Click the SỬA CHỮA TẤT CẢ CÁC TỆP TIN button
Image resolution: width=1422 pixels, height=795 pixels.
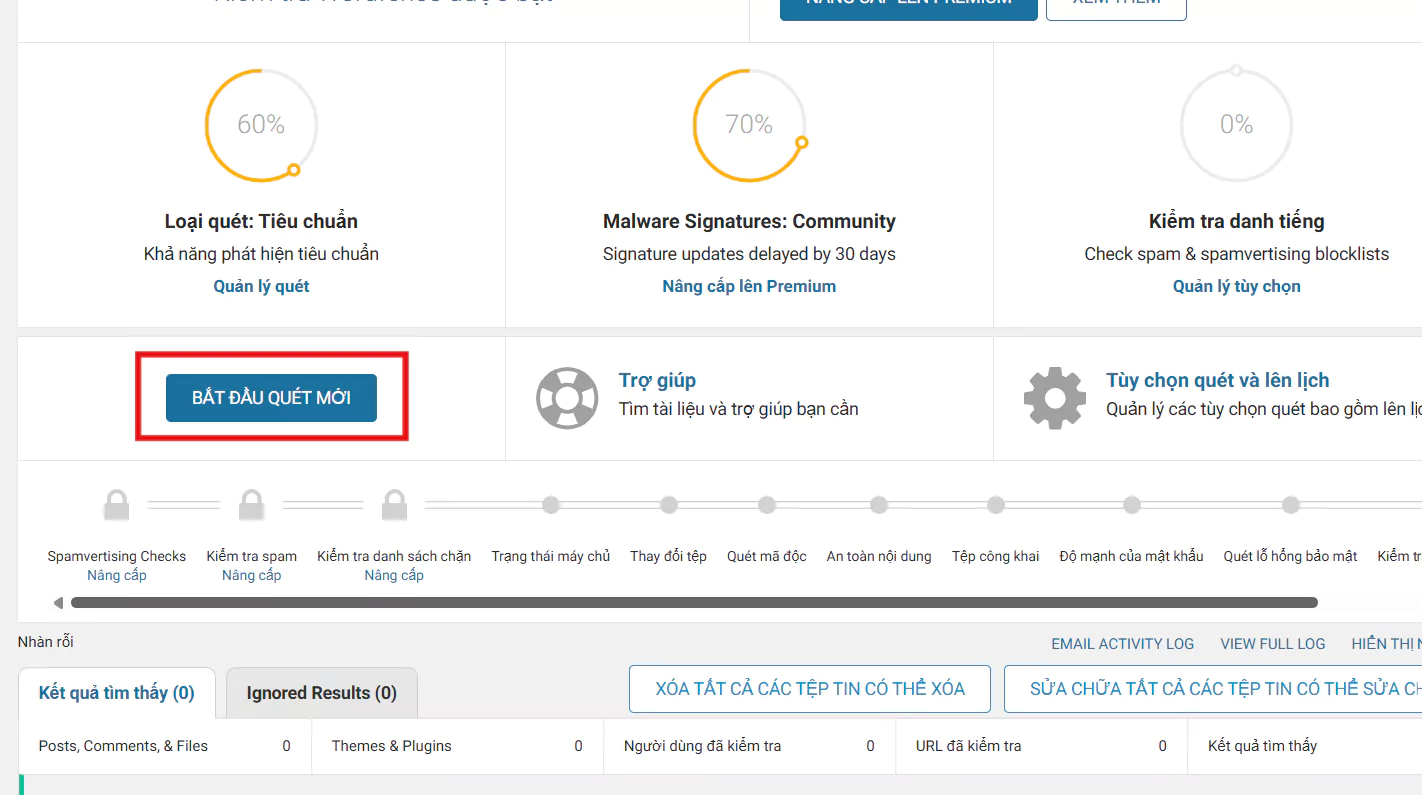1213,689
